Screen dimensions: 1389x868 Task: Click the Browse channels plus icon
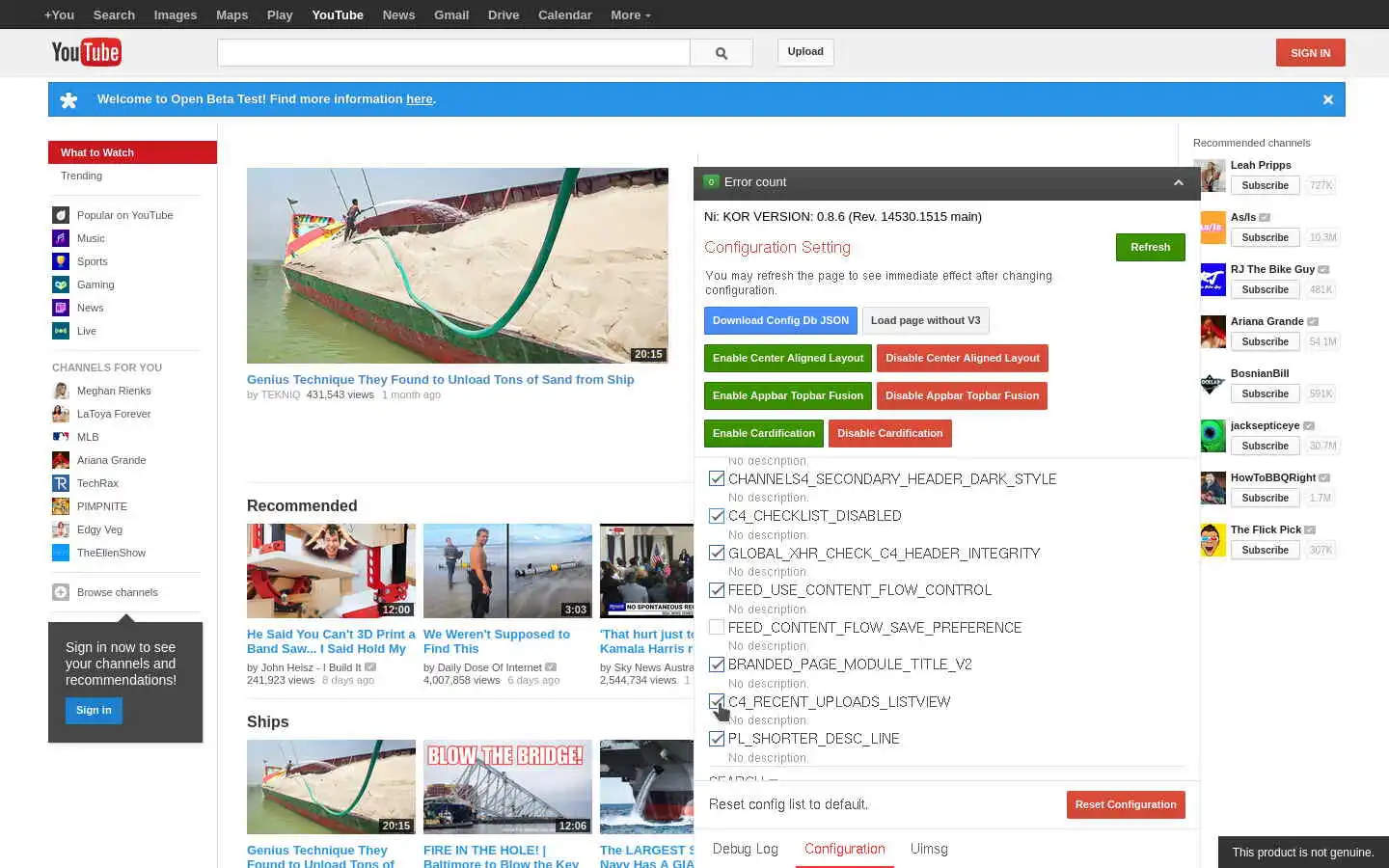pyautogui.click(x=61, y=592)
